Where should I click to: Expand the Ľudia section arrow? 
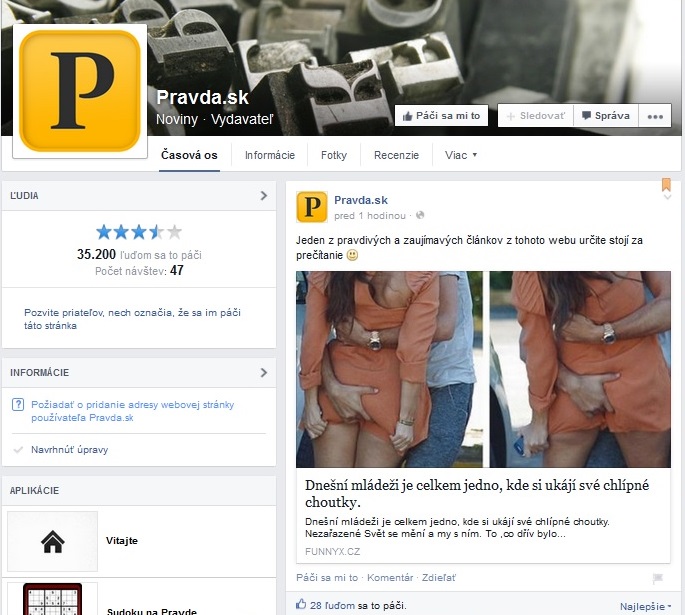(263, 196)
